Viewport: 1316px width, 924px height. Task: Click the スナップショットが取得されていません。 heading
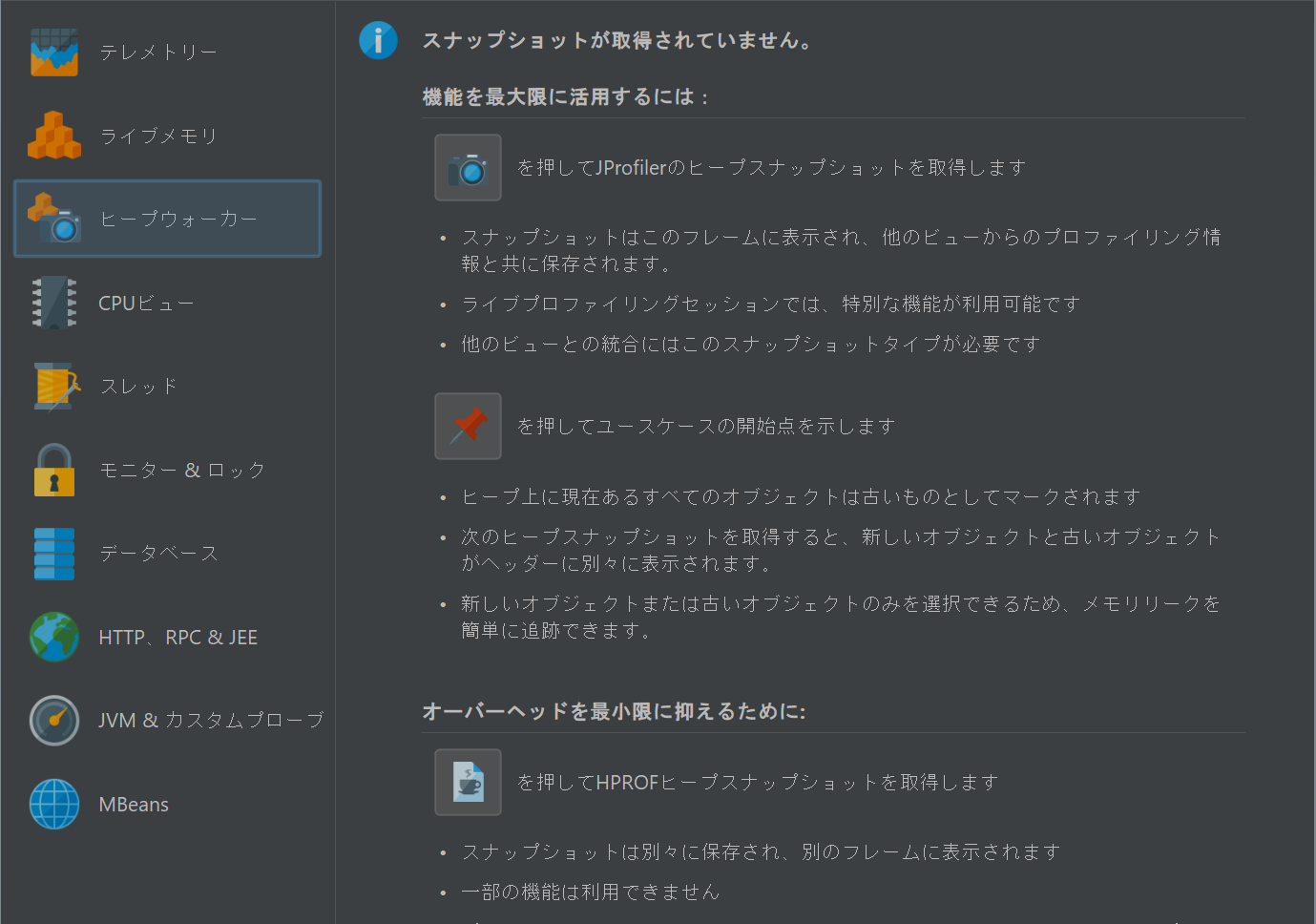click(x=618, y=40)
